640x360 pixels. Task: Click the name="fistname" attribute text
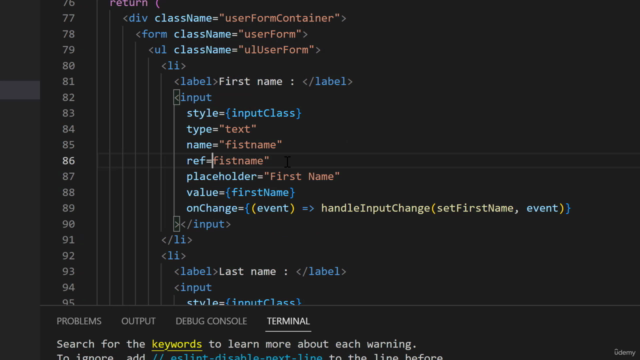pyautogui.click(x=234, y=145)
